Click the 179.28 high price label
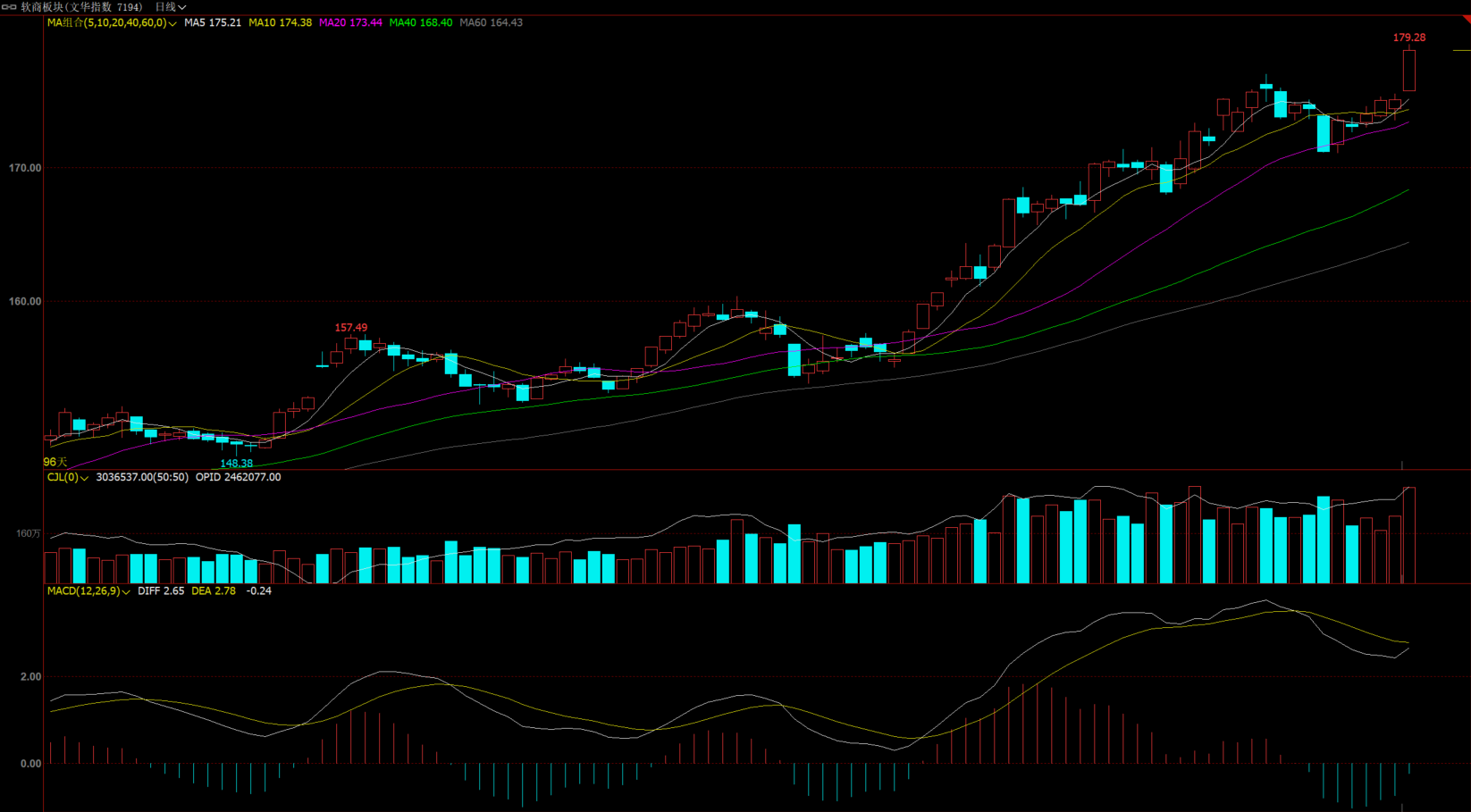 click(x=1409, y=38)
